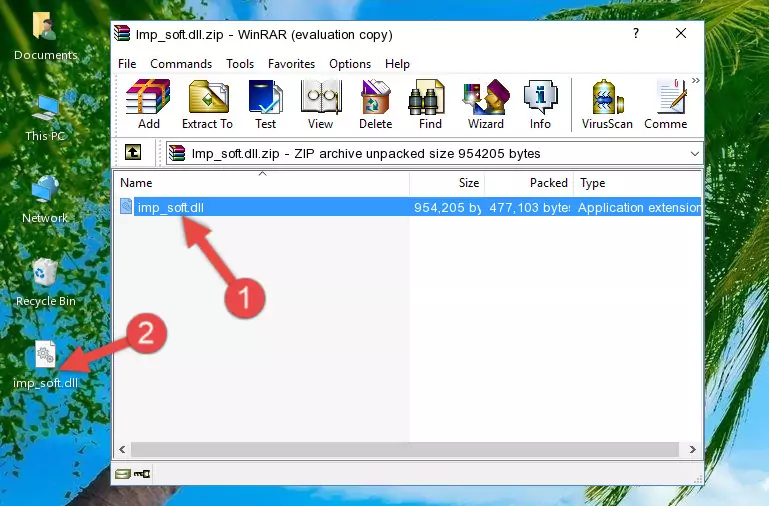Click the Info toolbar icon
769x506 pixels.
click(x=540, y=104)
